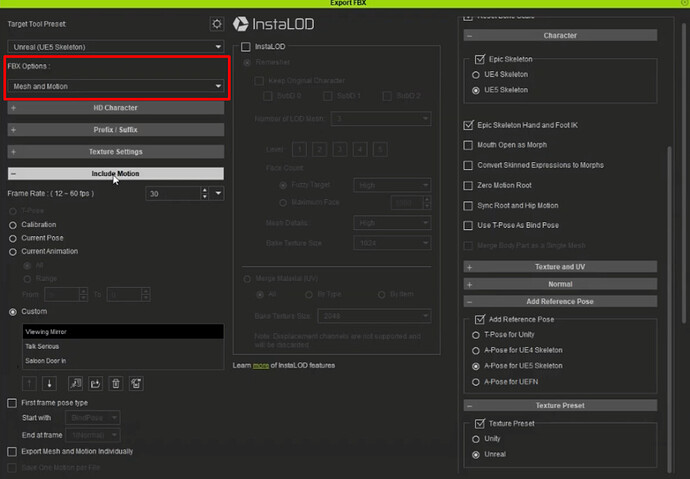This screenshot has height=479, width=690.
Task: Collapse the Add Reference Pose section
Action: [560, 301]
